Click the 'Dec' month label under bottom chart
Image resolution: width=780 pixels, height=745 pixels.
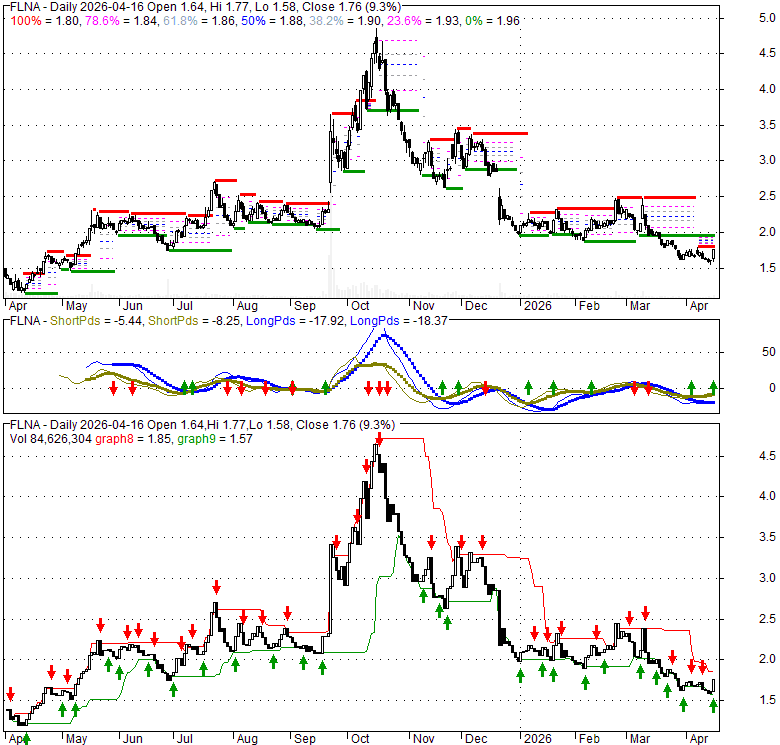(476, 739)
